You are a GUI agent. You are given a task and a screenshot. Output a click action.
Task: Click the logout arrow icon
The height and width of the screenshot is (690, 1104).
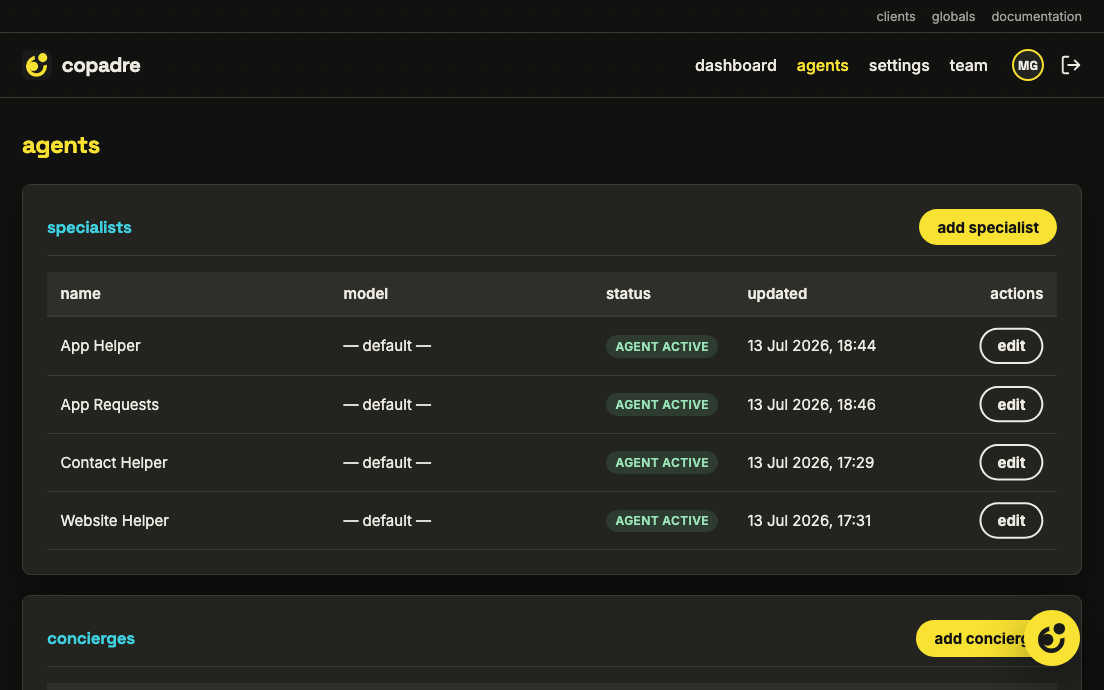[1070, 65]
